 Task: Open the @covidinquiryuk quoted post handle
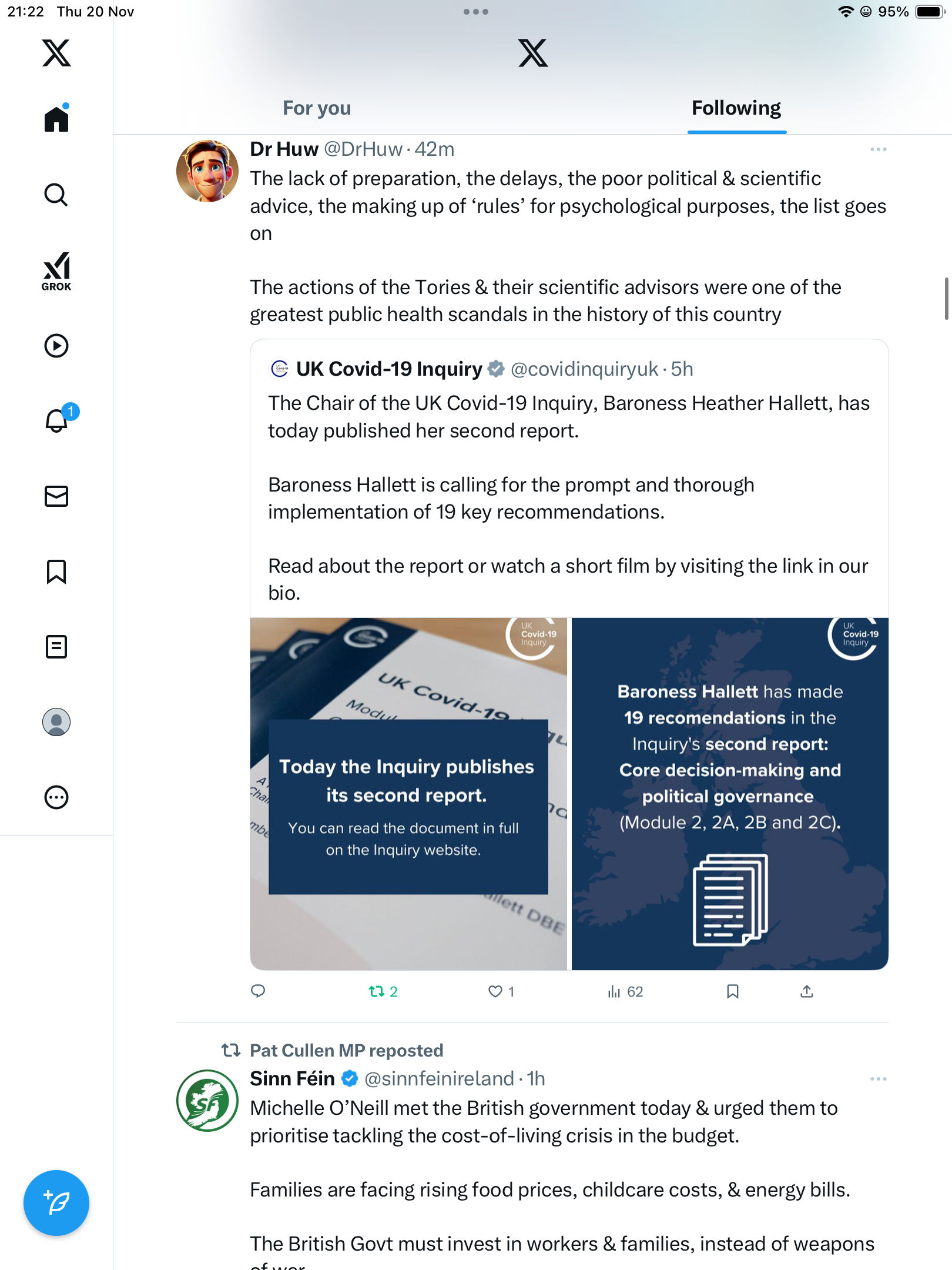coord(584,369)
